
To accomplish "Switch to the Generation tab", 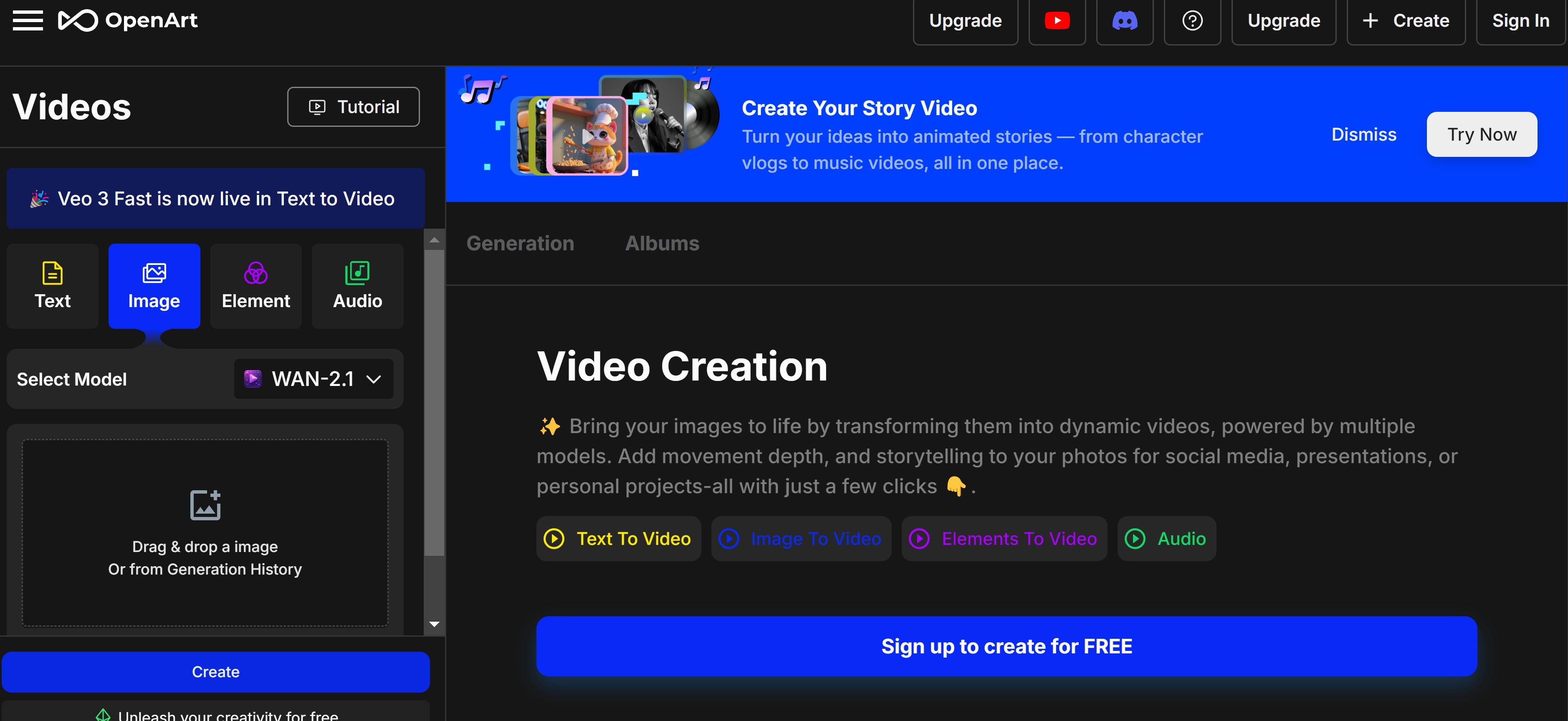I will [520, 243].
